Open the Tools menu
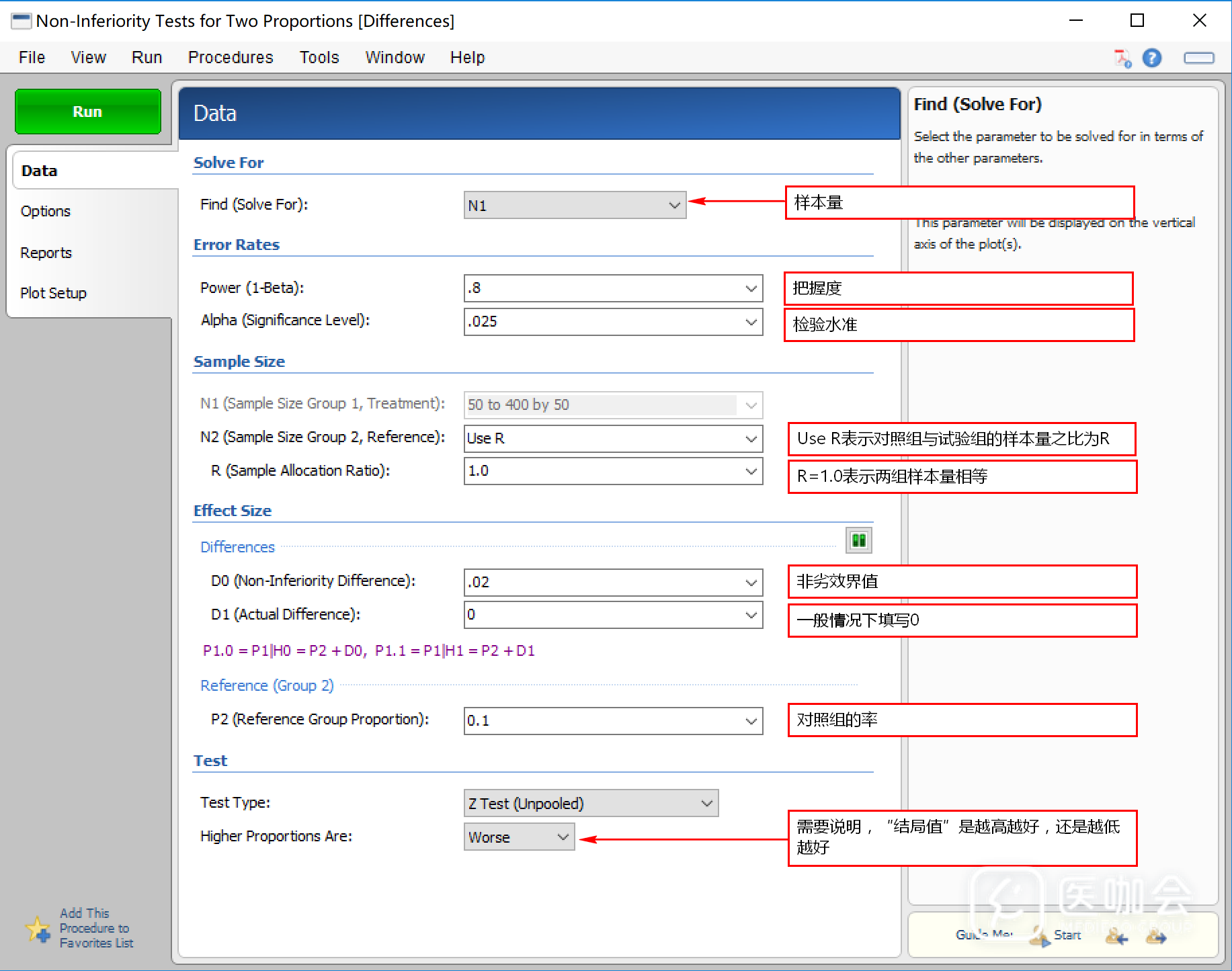The width and height of the screenshot is (1232, 971). coord(319,58)
